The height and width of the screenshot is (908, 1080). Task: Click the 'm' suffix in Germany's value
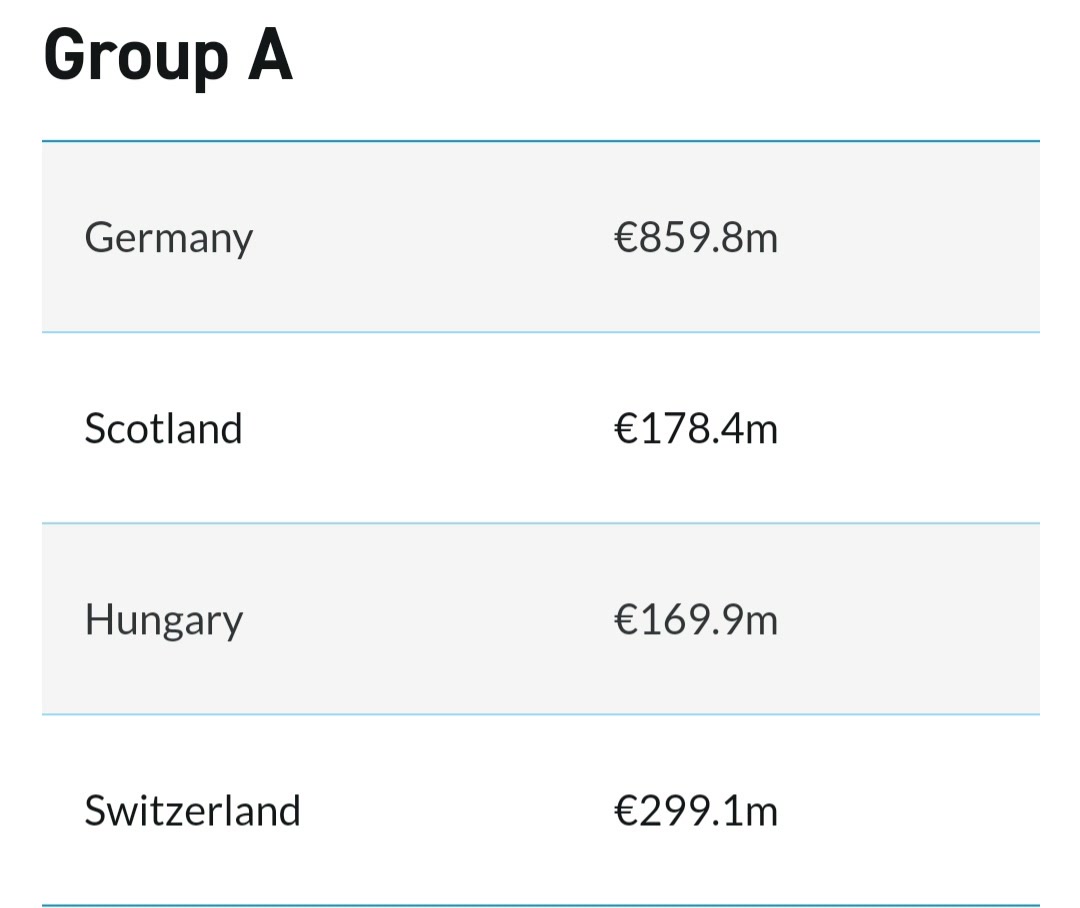(x=761, y=243)
